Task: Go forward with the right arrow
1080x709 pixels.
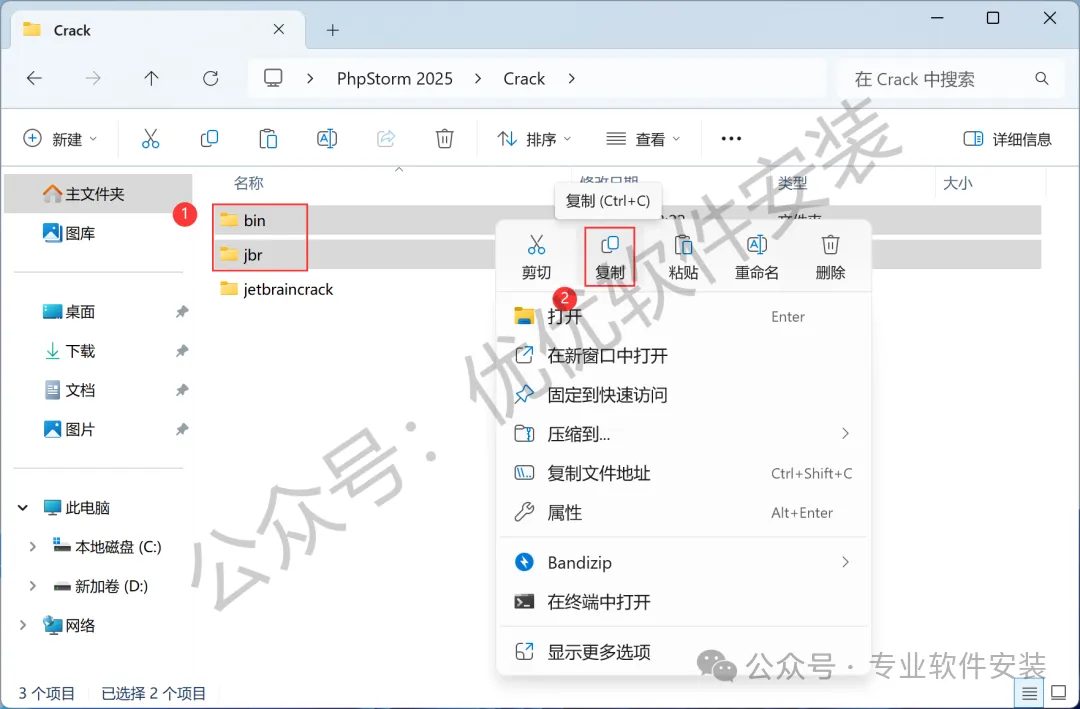Action: (93, 79)
